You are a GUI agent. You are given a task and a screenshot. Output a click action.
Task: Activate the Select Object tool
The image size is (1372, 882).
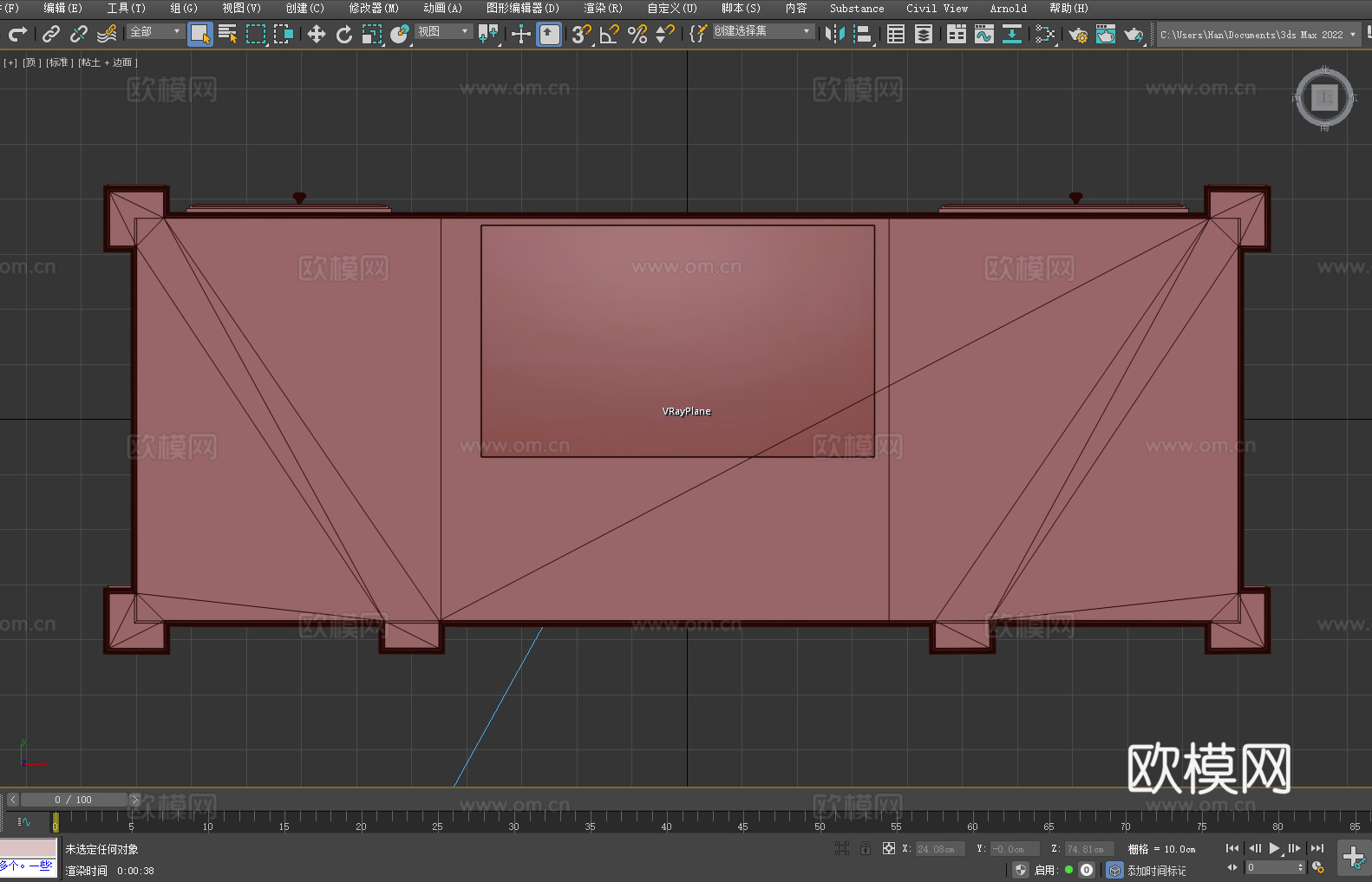pos(200,34)
